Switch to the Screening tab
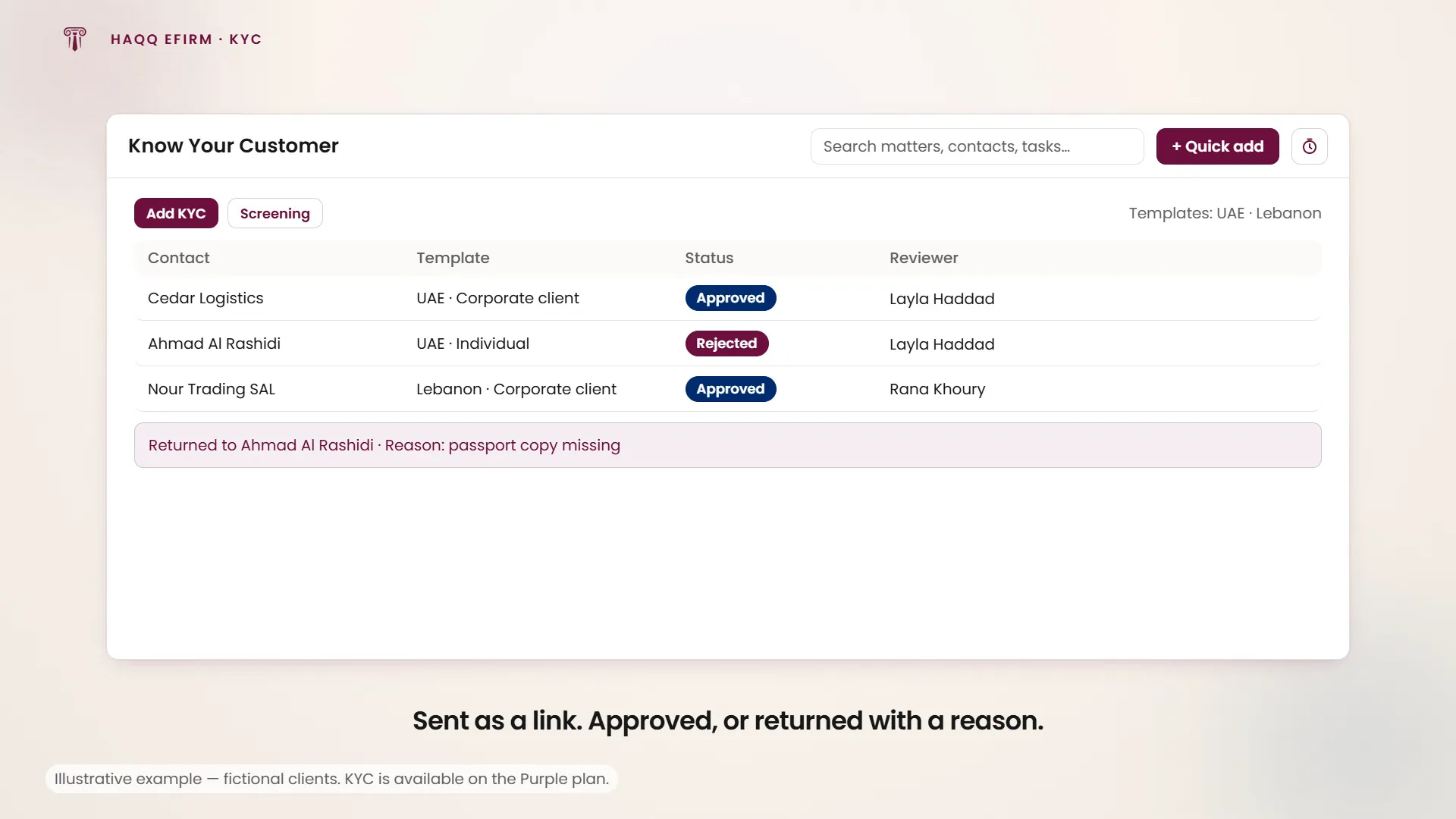The image size is (1456, 819). click(x=275, y=213)
